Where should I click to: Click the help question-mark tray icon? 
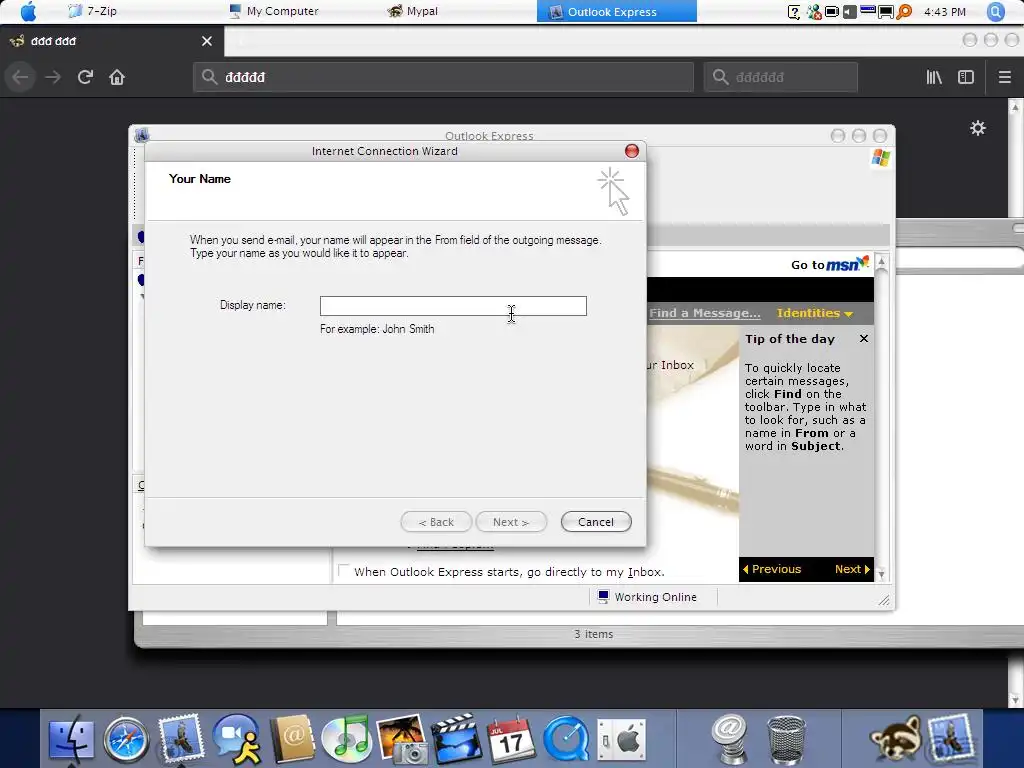click(x=794, y=12)
